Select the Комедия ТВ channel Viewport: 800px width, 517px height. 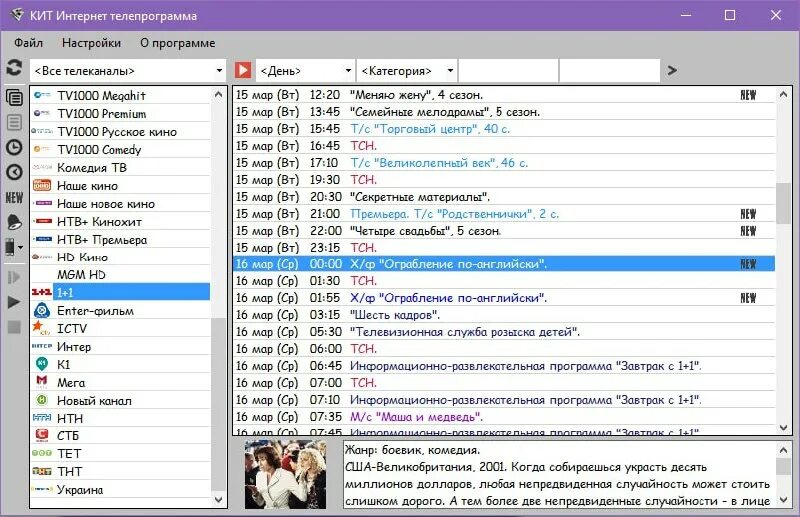[120, 167]
